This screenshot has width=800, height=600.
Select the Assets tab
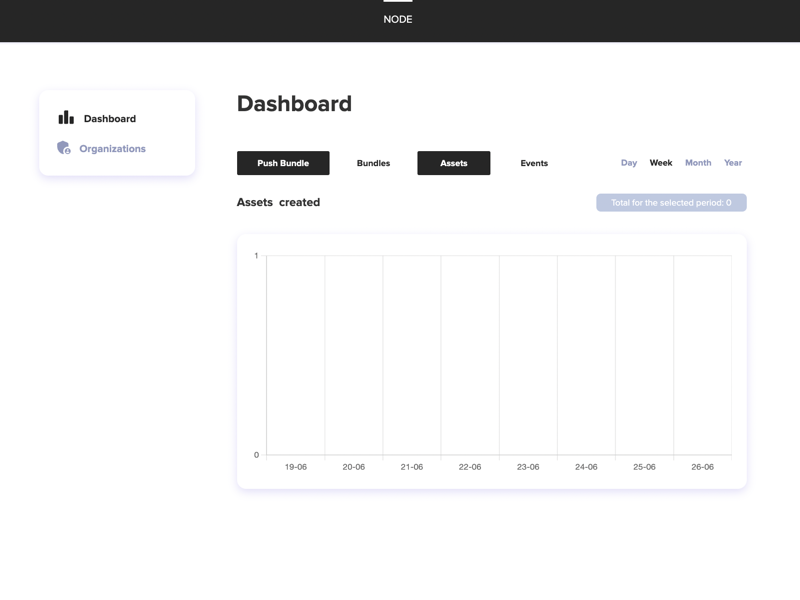point(453,163)
